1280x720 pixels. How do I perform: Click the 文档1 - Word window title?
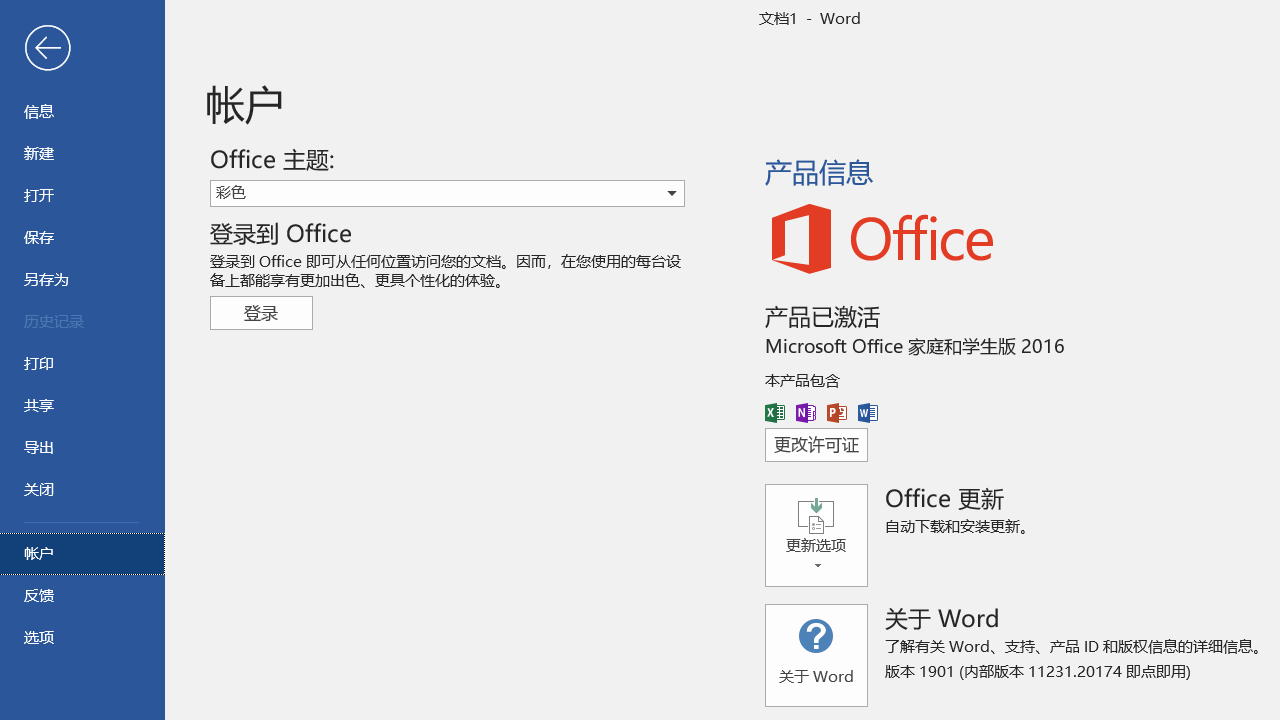(x=810, y=18)
